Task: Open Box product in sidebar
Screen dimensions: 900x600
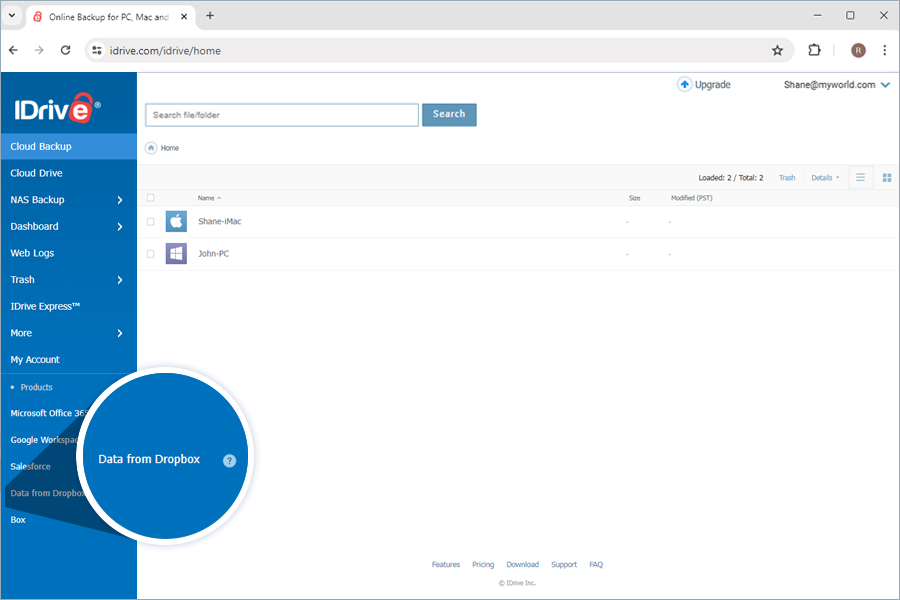Action: pos(18,520)
